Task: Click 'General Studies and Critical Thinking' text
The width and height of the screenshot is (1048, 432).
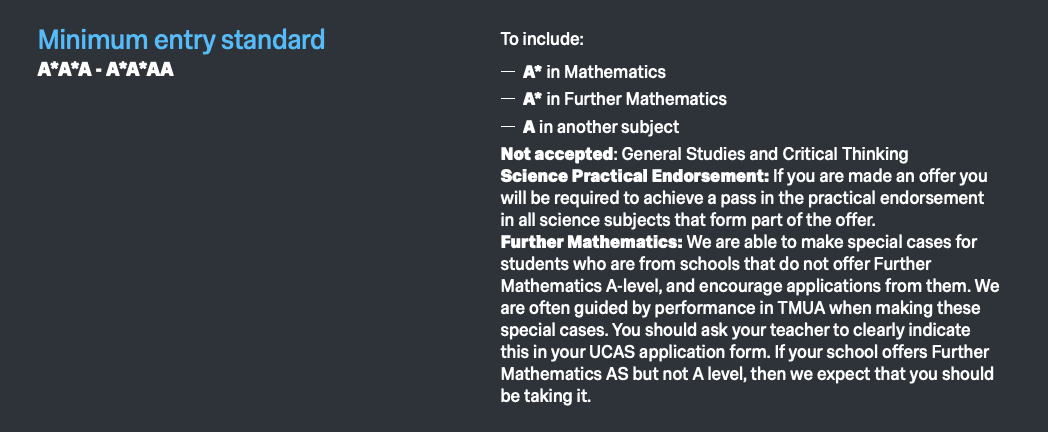Action: pos(765,154)
